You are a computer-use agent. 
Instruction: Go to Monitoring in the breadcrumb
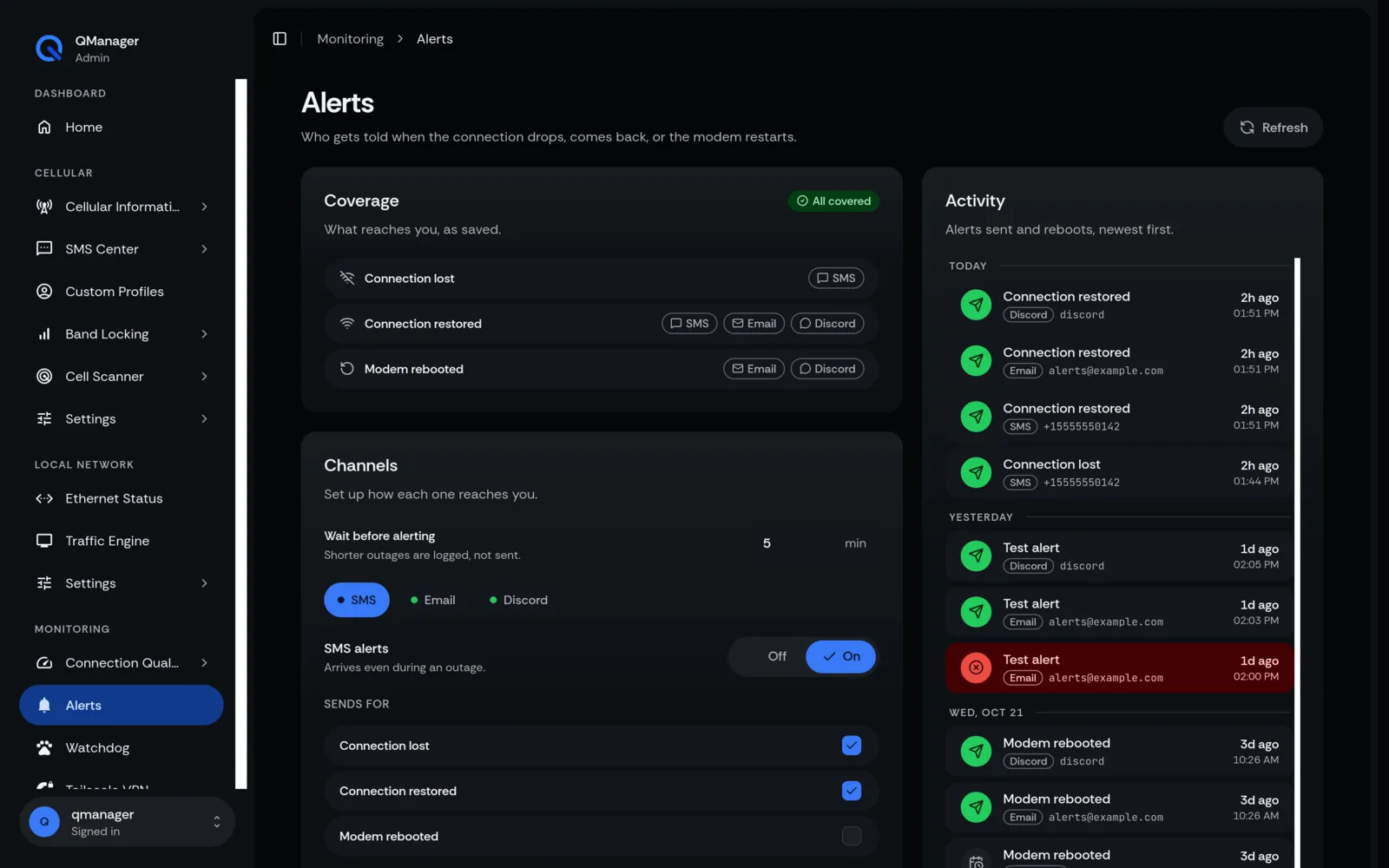point(350,39)
